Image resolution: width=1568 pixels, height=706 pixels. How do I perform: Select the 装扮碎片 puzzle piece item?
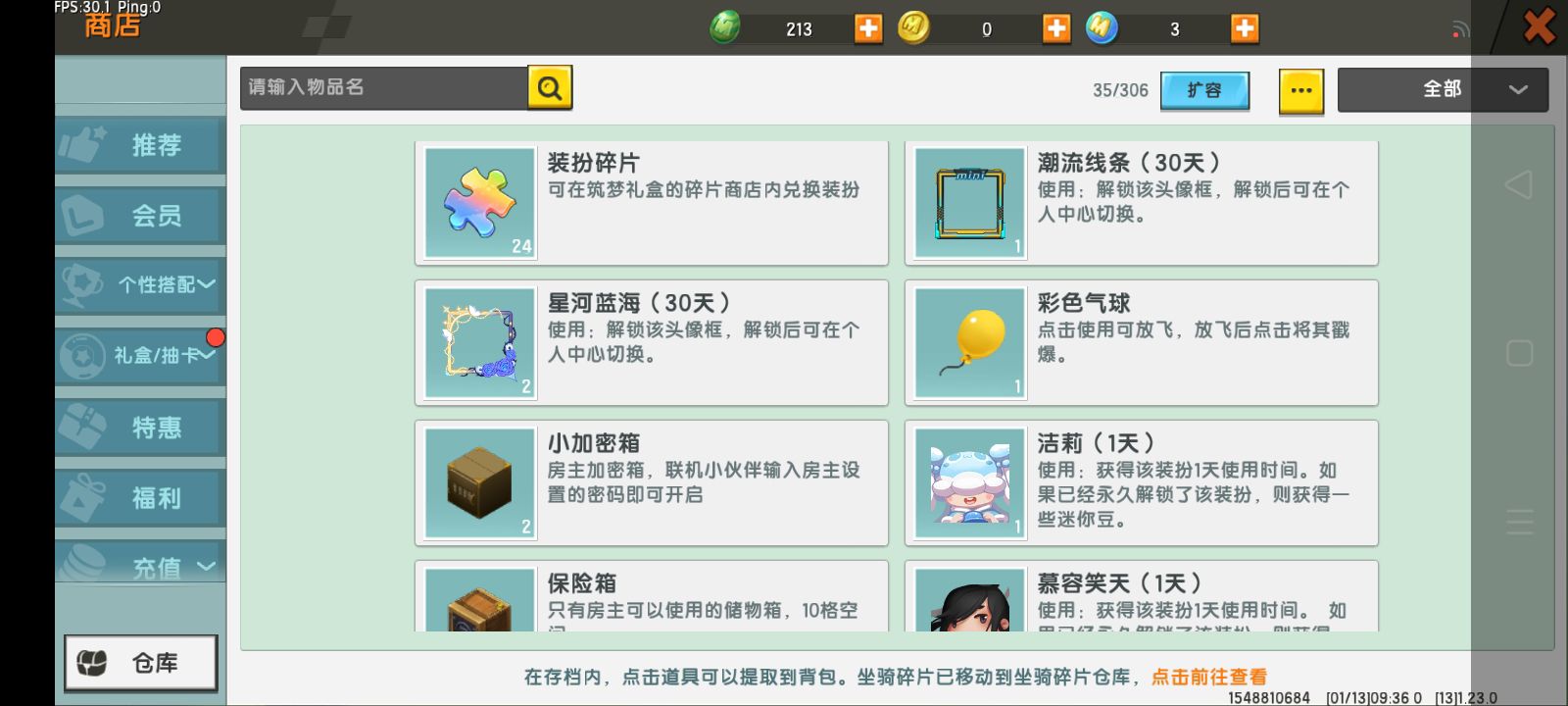click(x=652, y=203)
